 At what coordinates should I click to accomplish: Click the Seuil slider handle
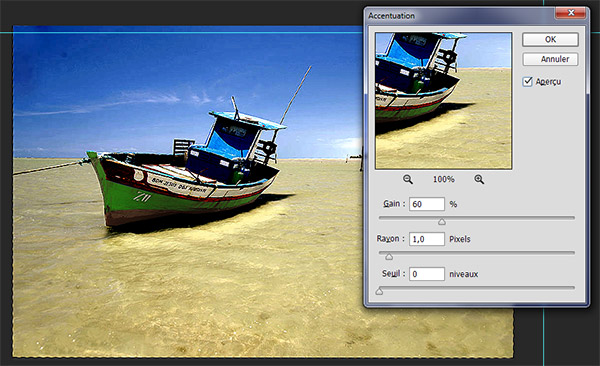click(379, 291)
